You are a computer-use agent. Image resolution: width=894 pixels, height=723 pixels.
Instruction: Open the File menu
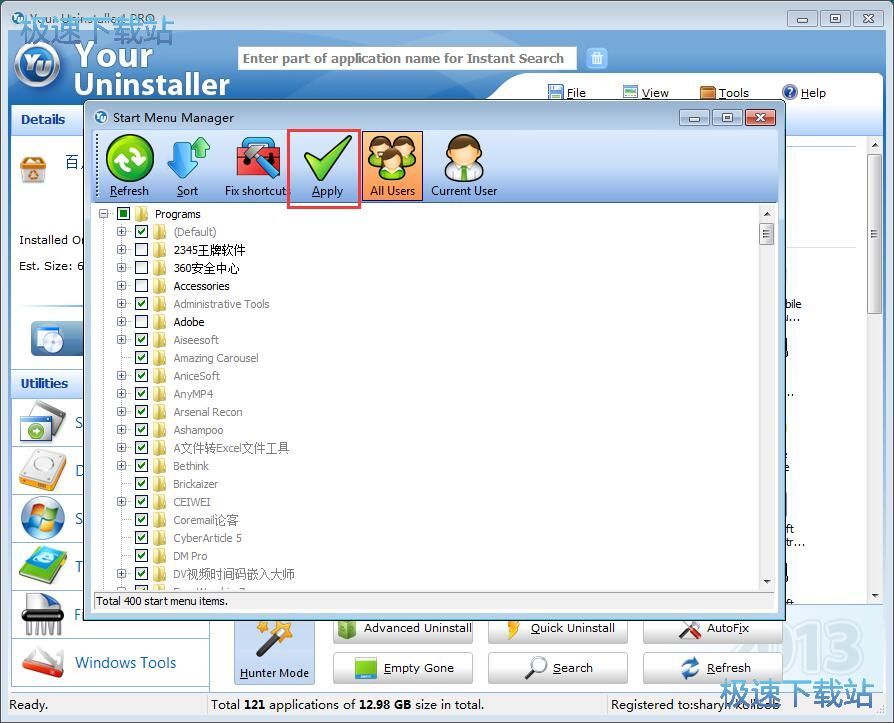567,92
